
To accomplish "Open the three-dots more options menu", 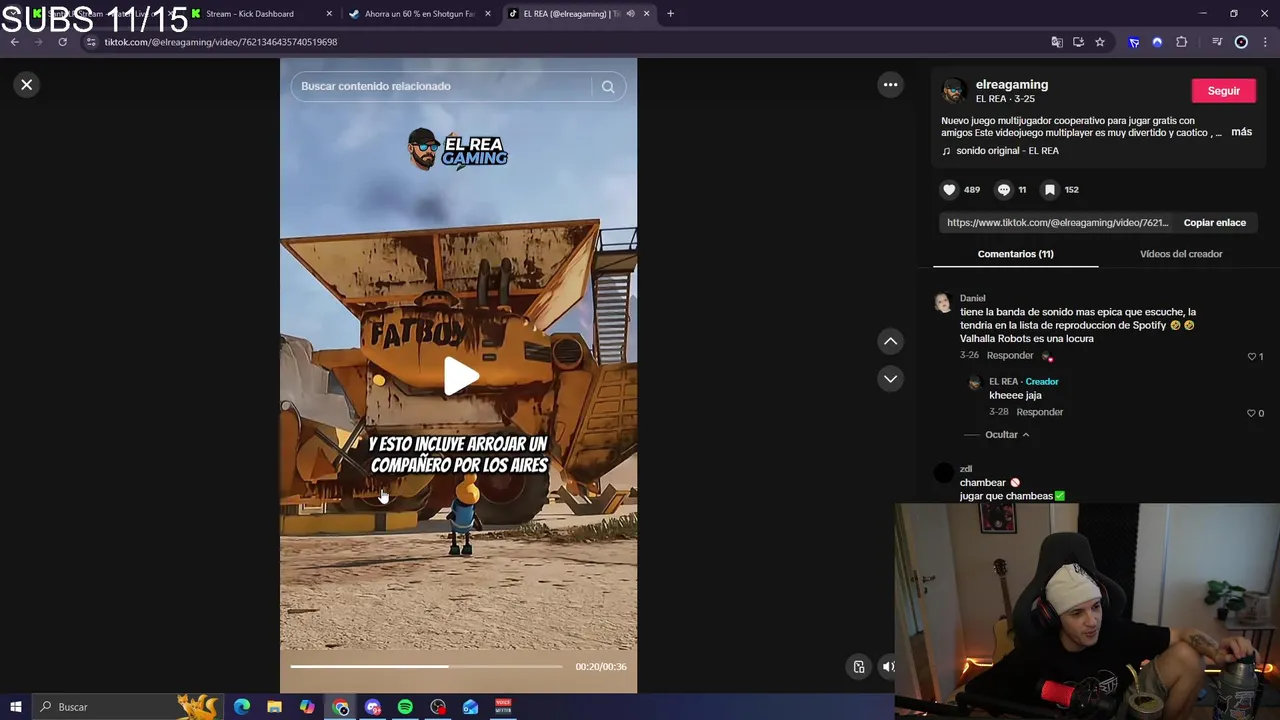I will tap(890, 85).
